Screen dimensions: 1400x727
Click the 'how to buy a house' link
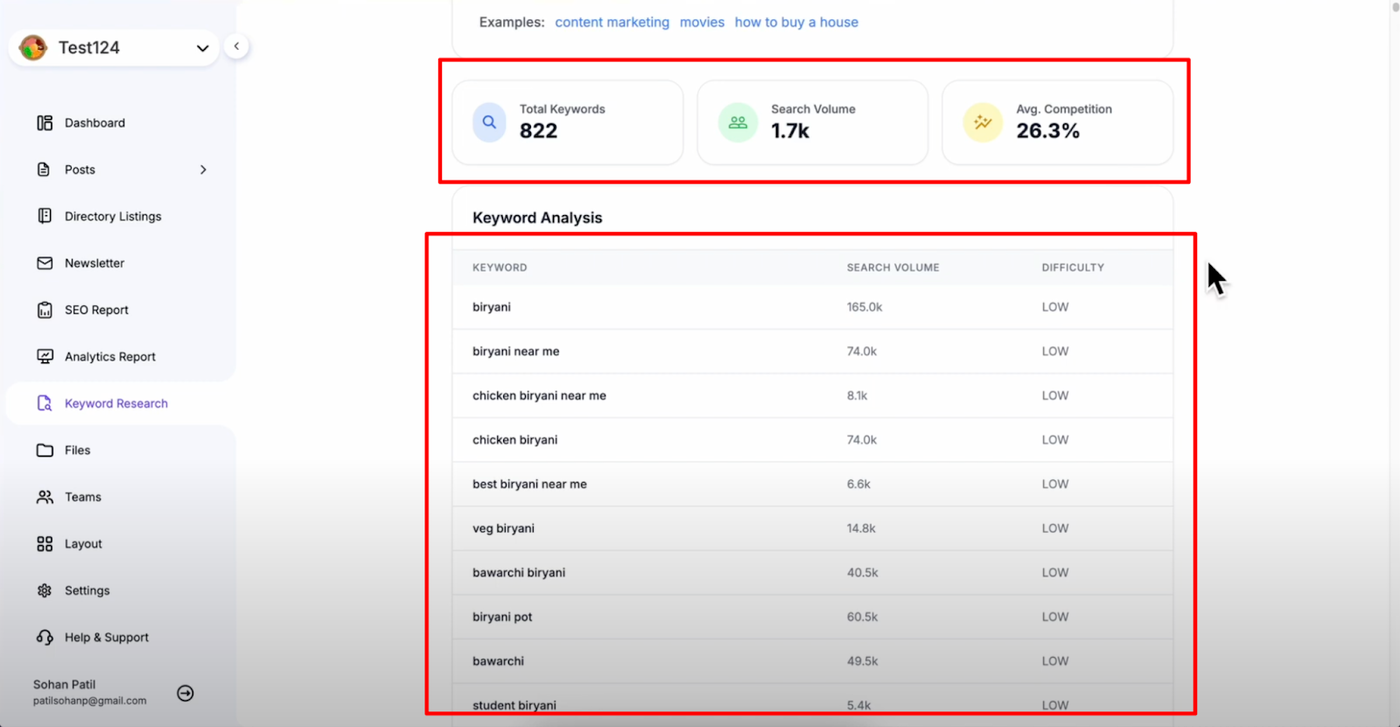coord(796,22)
